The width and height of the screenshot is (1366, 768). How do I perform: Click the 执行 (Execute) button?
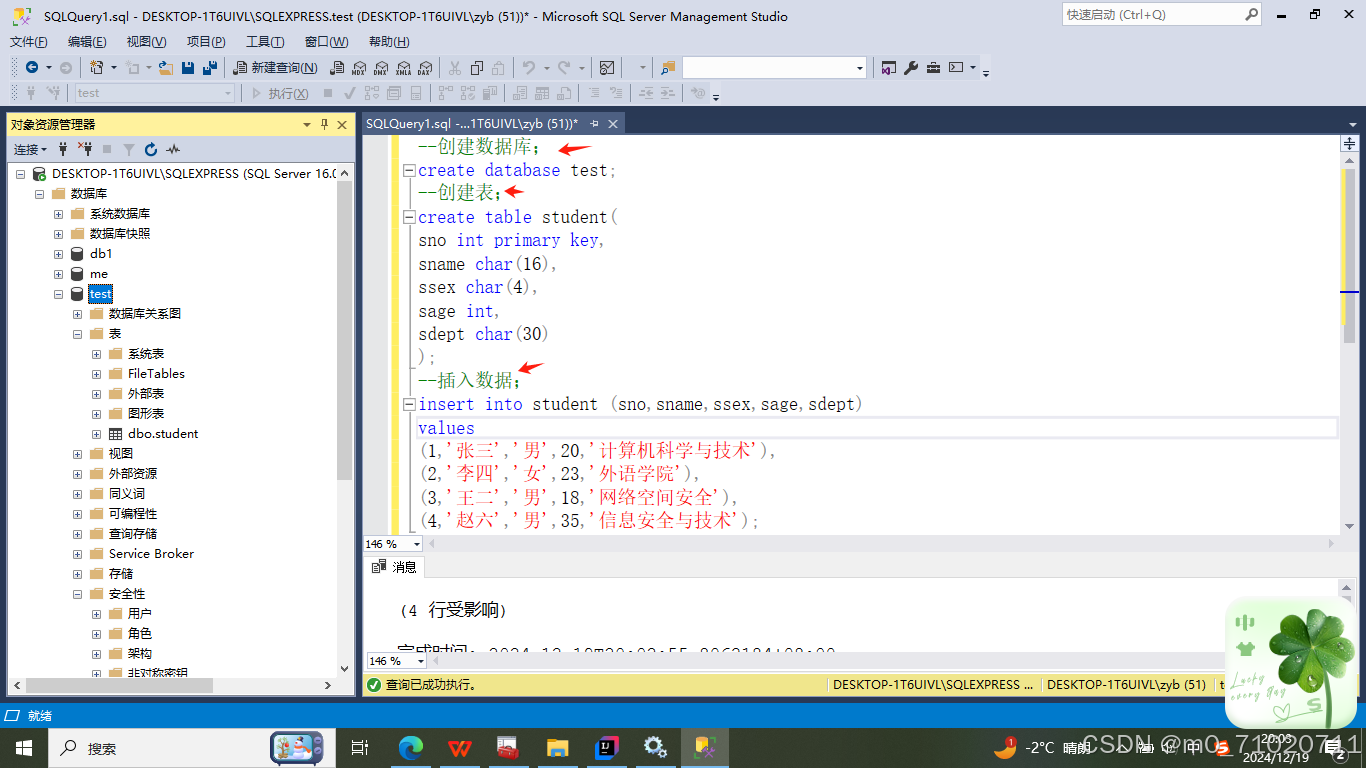(x=279, y=93)
